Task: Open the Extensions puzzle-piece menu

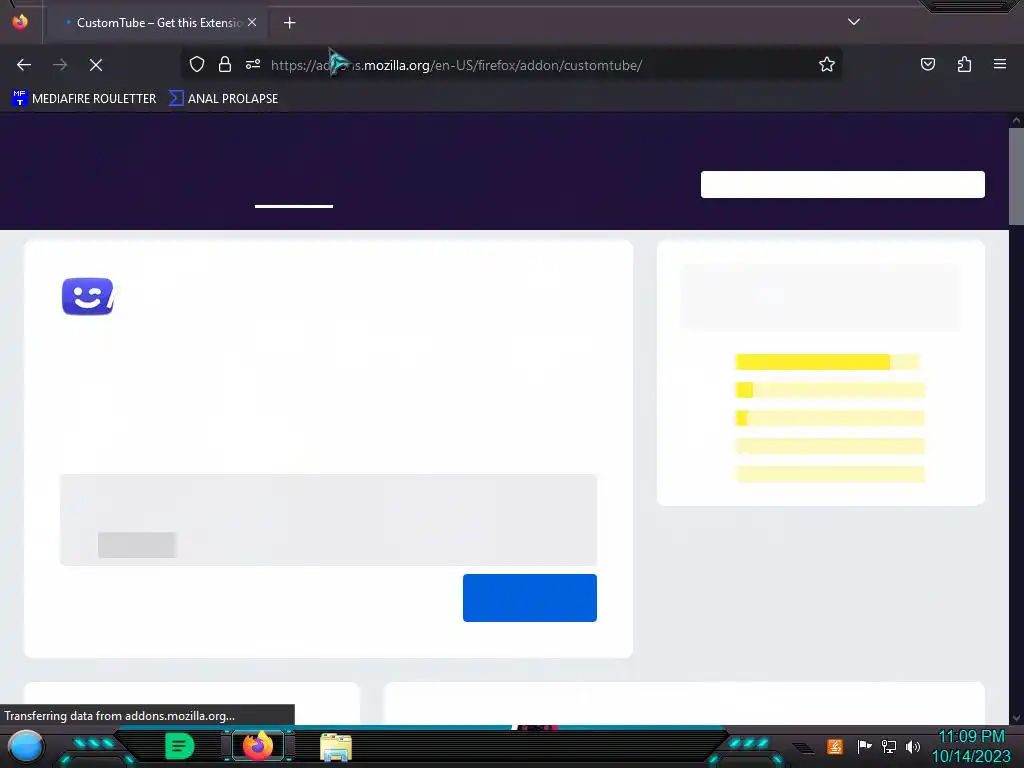Action: pos(964,65)
